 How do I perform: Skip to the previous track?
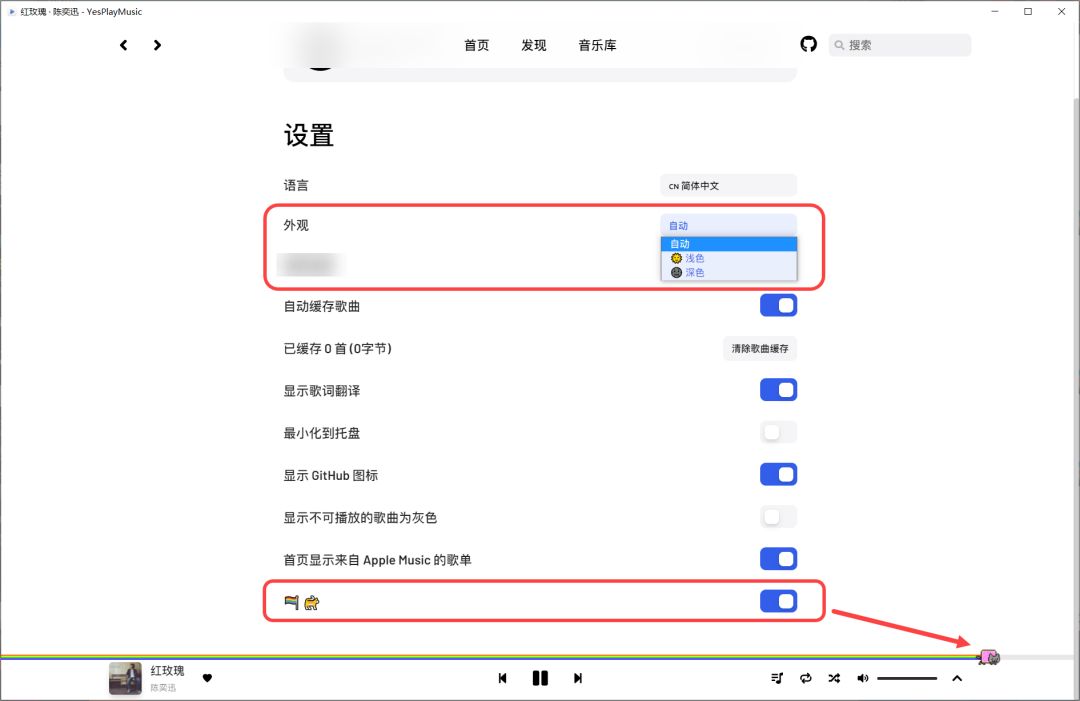pos(503,678)
